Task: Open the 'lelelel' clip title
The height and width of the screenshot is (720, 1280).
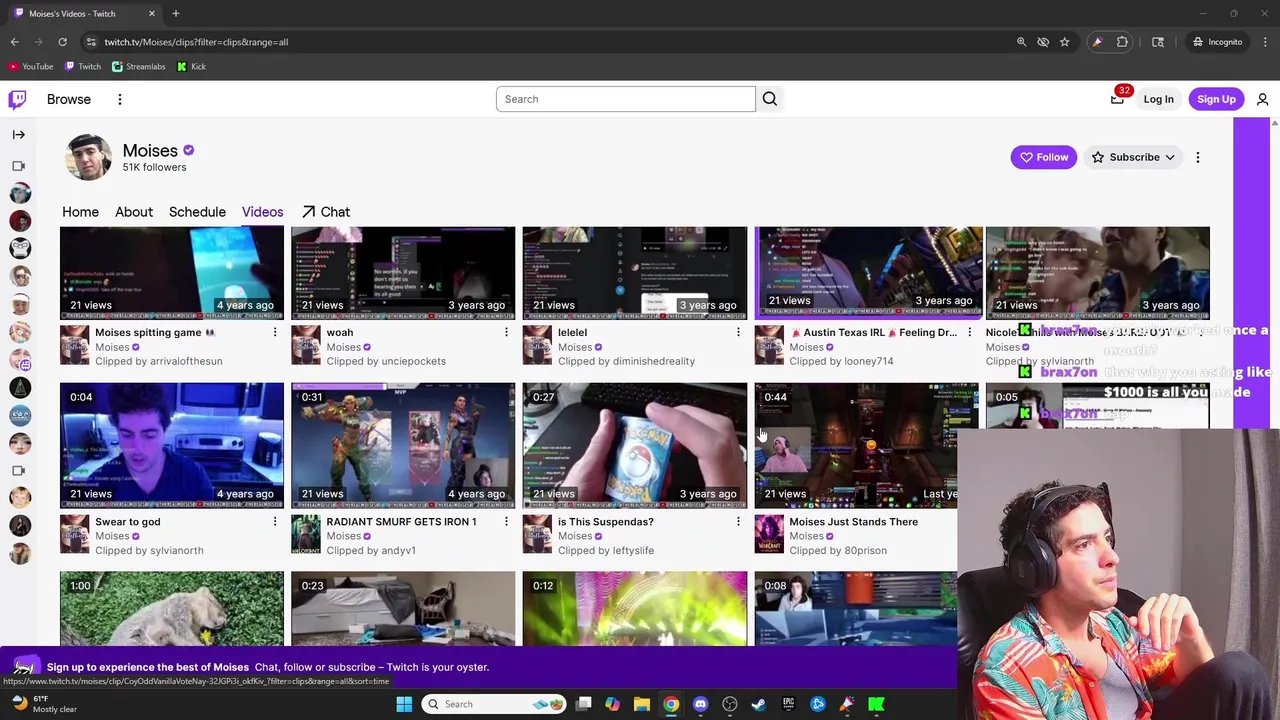Action: pos(573,332)
